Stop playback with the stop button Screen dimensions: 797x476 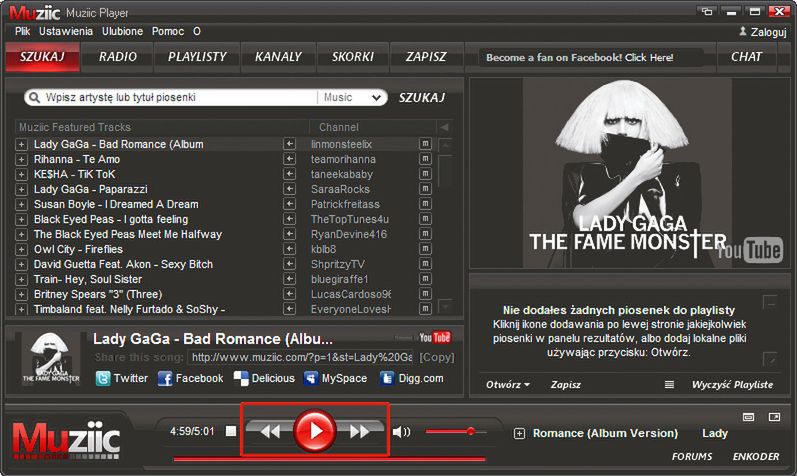click(x=231, y=431)
